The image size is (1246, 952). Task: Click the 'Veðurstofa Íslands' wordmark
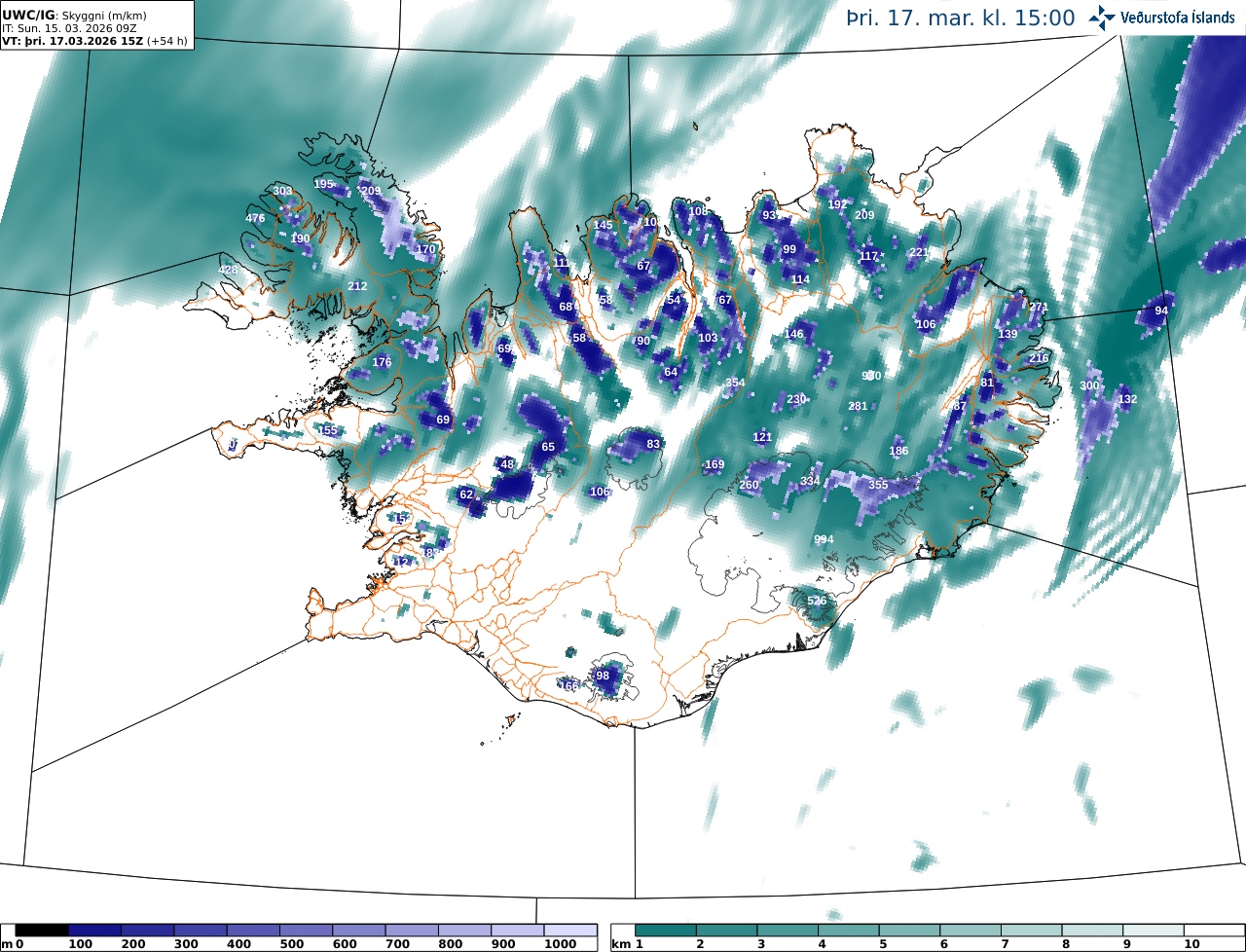(x=1178, y=18)
